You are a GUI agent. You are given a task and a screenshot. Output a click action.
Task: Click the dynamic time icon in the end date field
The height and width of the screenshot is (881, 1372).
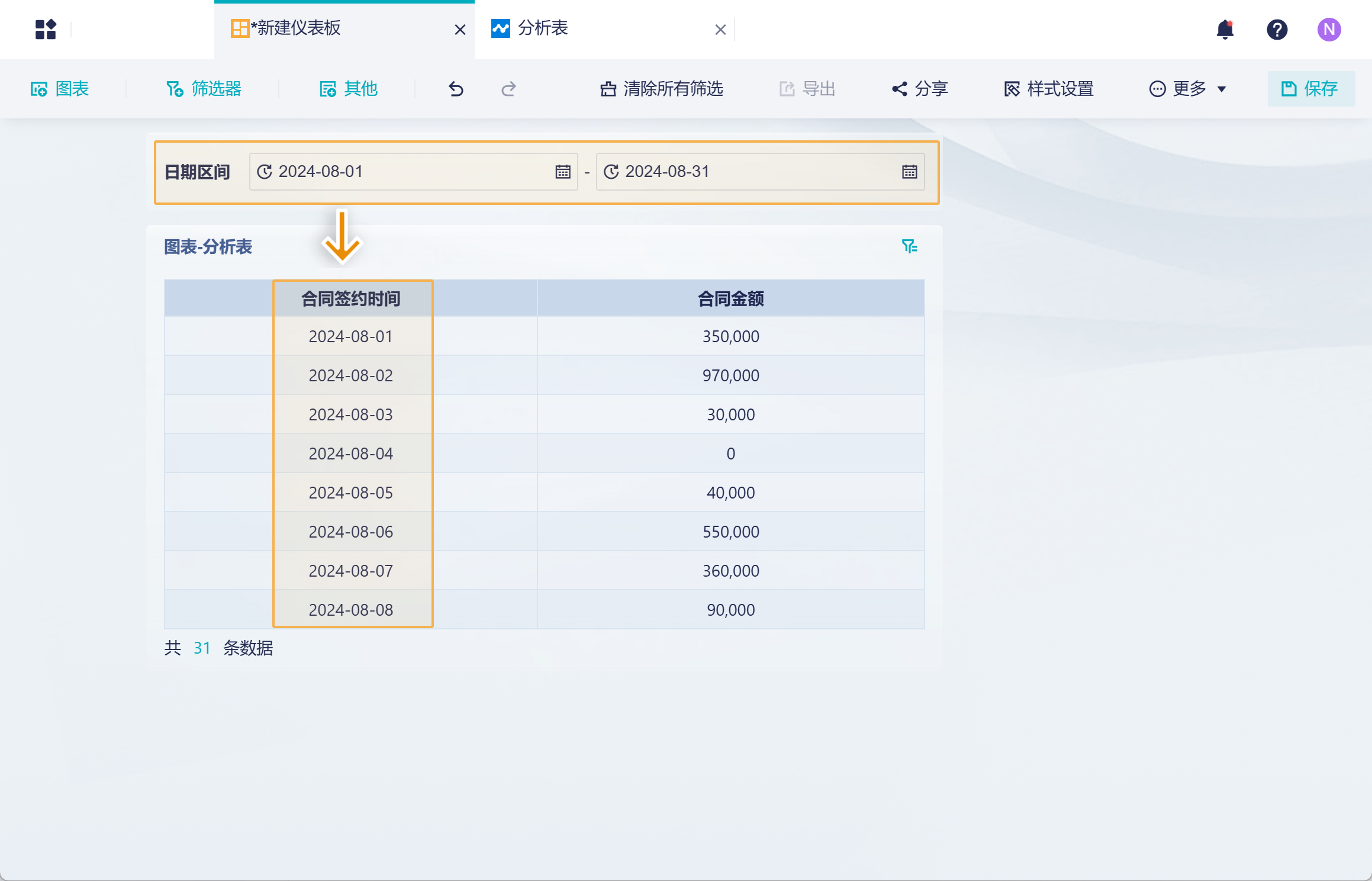pyautogui.click(x=611, y=172)
